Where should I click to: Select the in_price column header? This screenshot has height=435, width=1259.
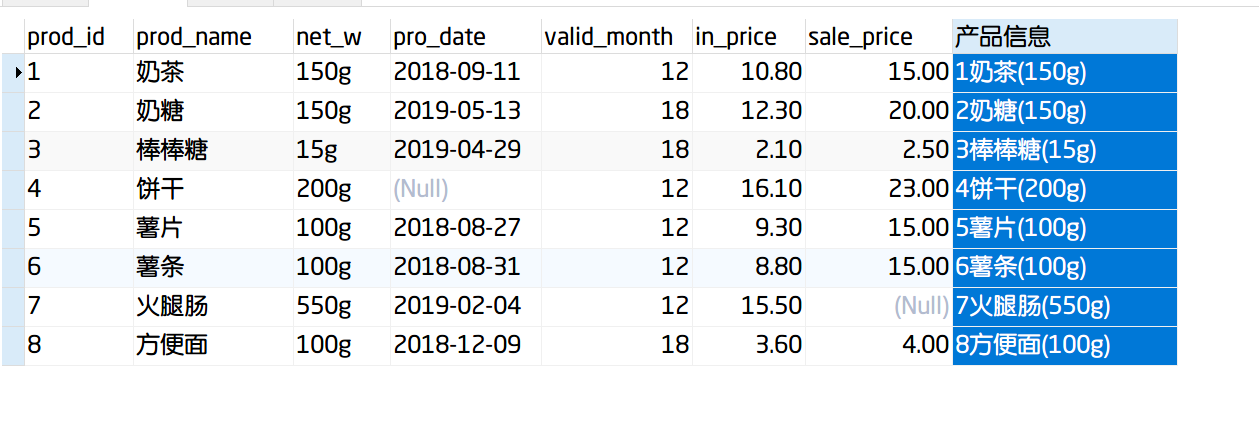point(749,37)
